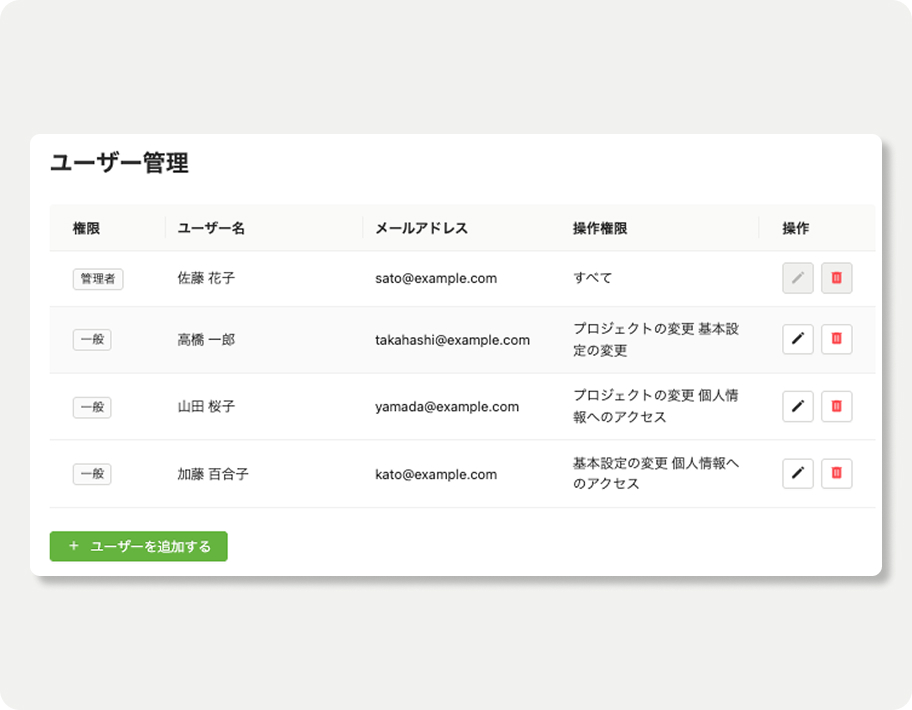Edit 加藤 百合子 via pencil icon
The width and height of the screenshot is (912, 710).
[x=797, y=474]
